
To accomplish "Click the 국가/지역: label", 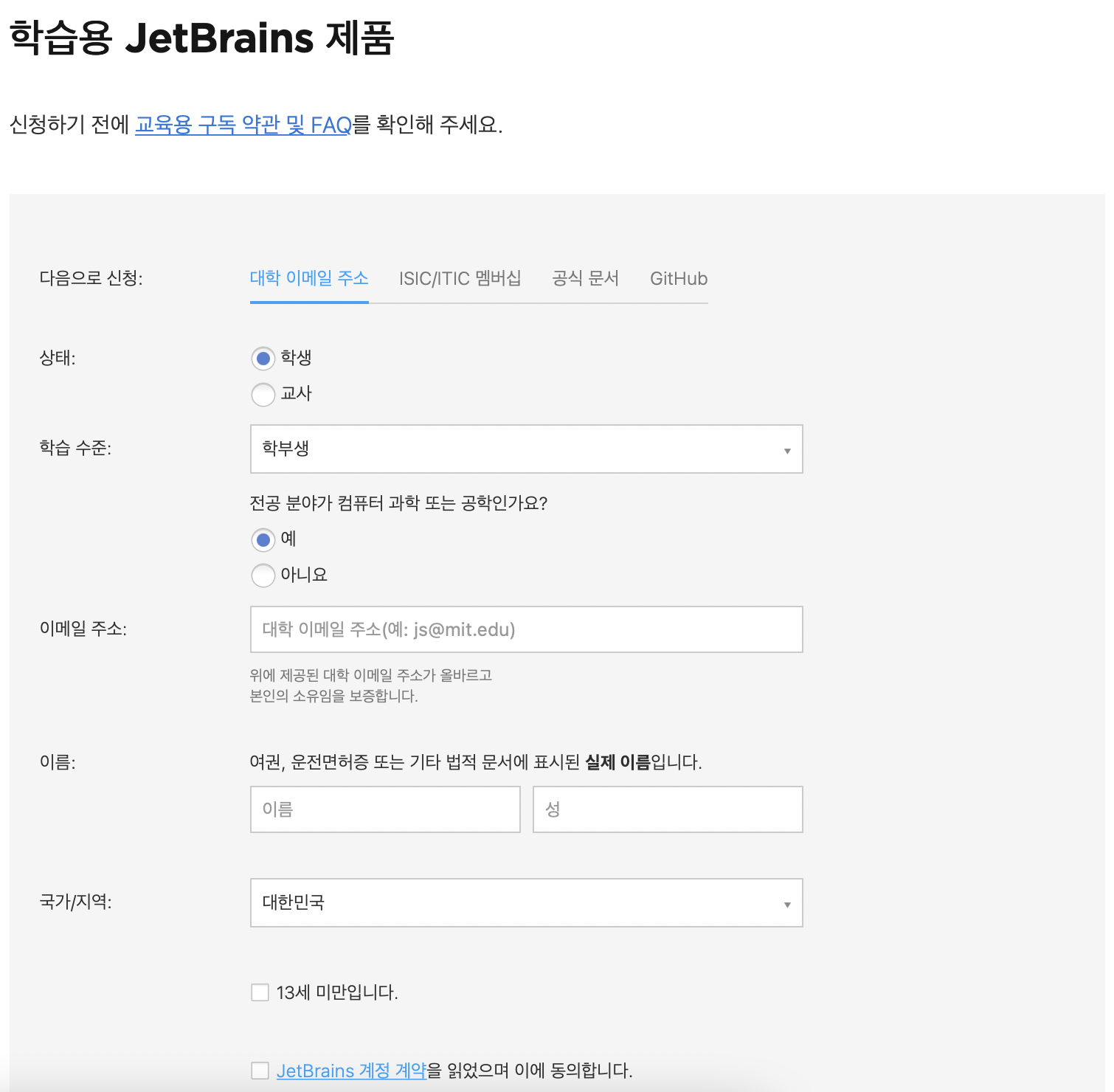I will click(x=75, y=902).
